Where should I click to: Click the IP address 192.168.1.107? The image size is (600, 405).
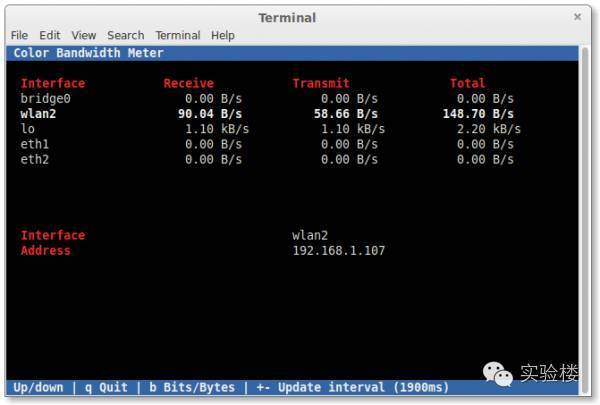pyautogui.click(x=338, y=250)
